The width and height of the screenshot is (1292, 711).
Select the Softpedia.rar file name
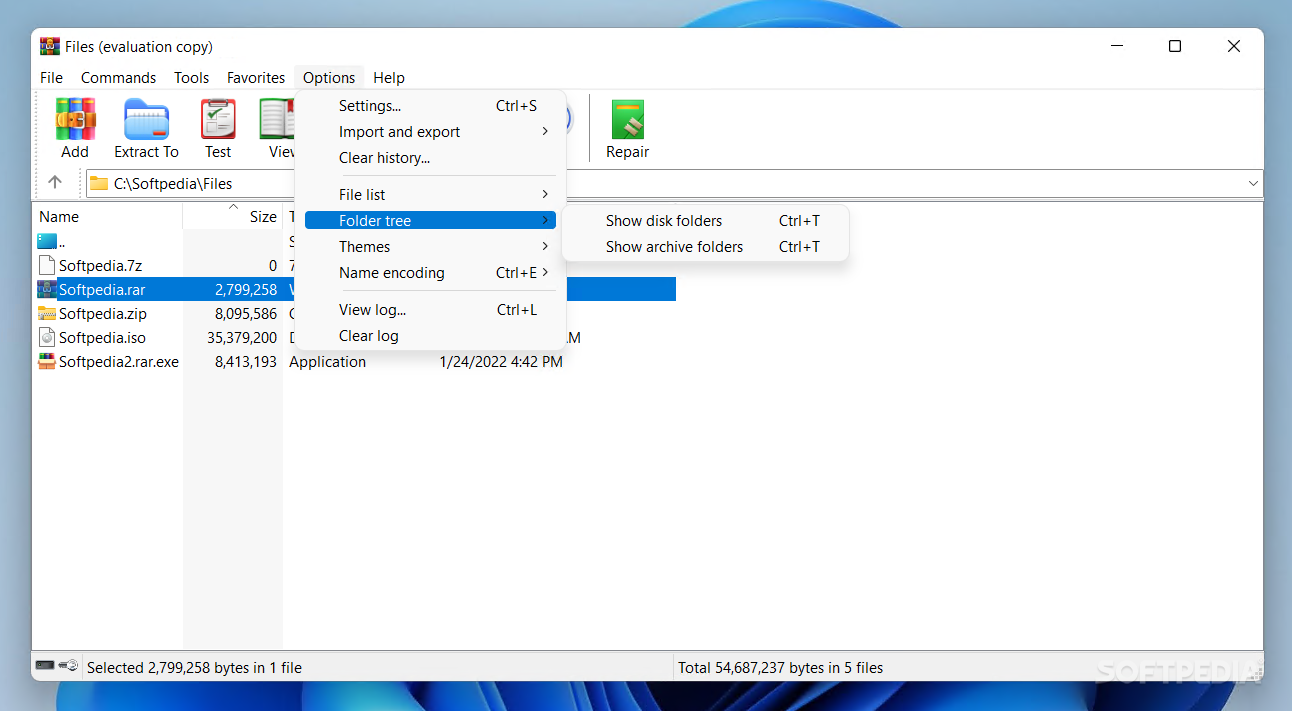coord(101,289)
